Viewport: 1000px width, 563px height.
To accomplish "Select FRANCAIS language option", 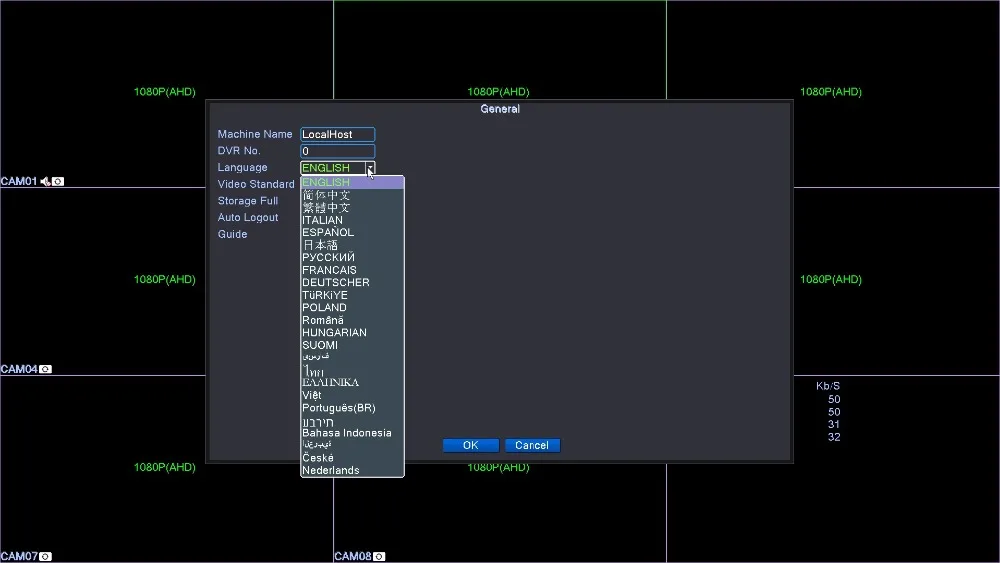I will (x=352, y=270).
